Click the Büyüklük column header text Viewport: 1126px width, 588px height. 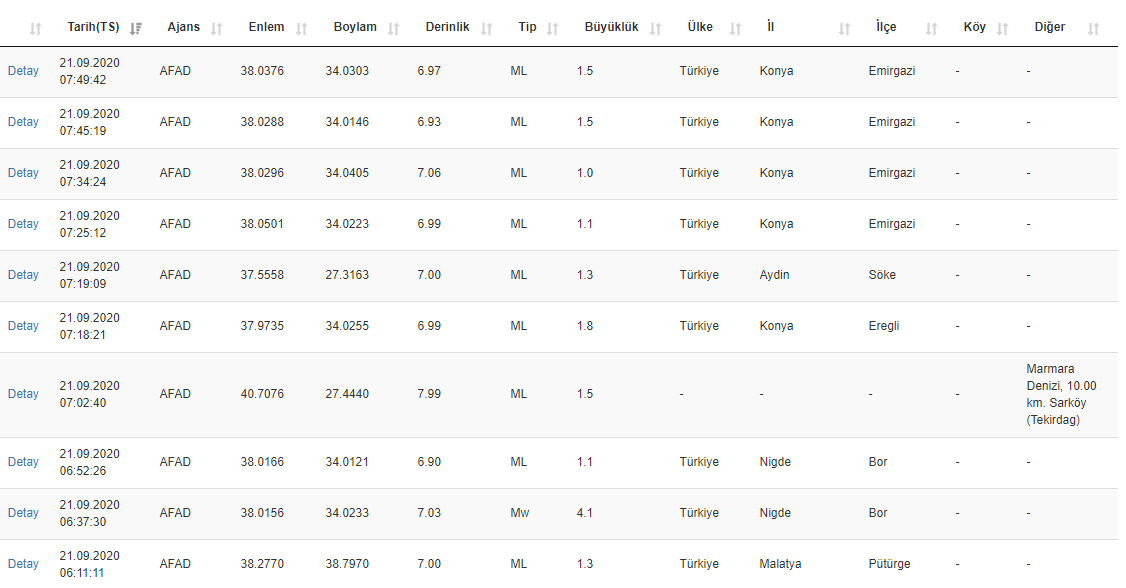[x=611, y=27]
